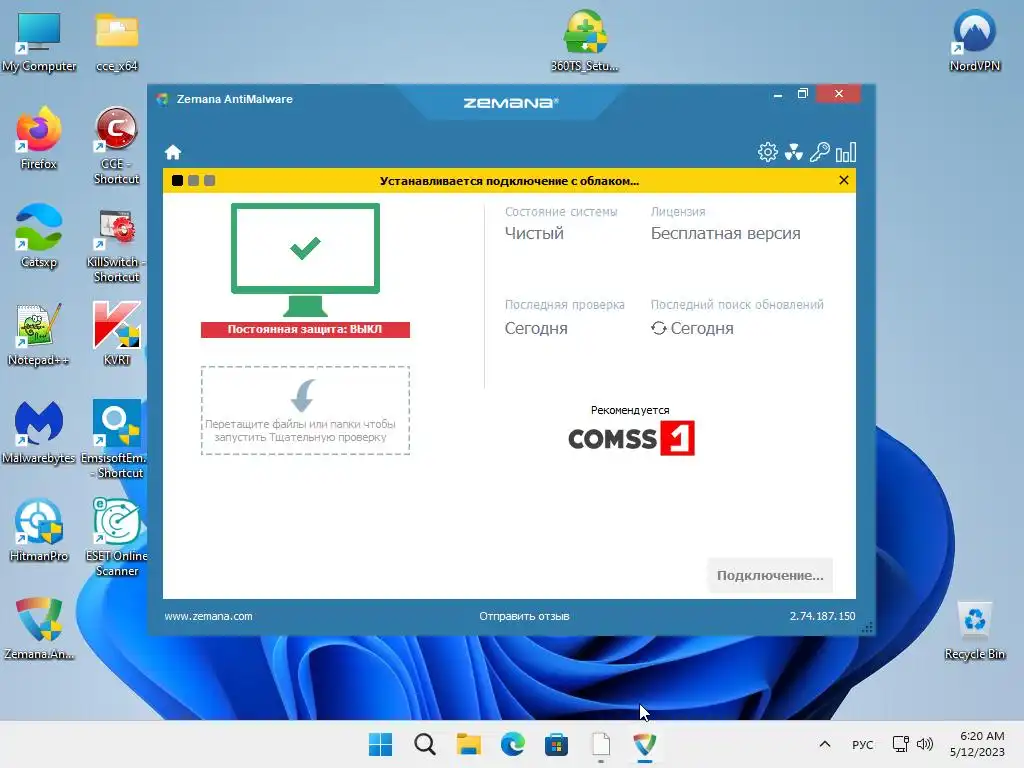Click the COMSS1 recommended logo
The image size is (1024, 768).
coord(631,438)
